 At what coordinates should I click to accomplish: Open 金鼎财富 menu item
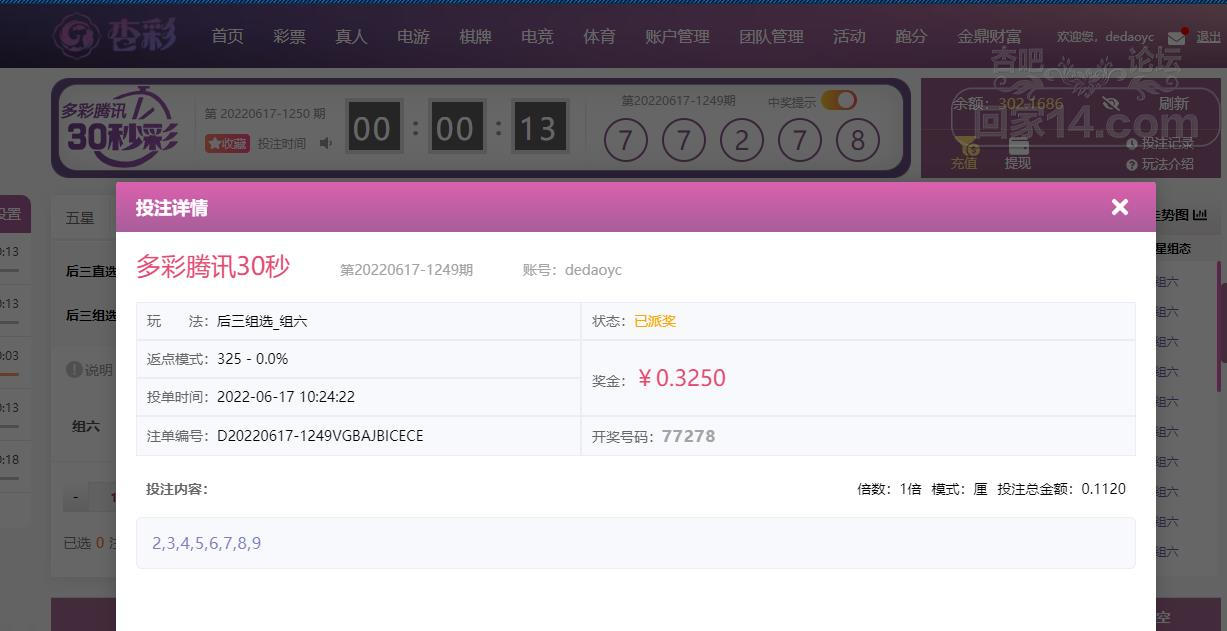[x=989, y=36]
